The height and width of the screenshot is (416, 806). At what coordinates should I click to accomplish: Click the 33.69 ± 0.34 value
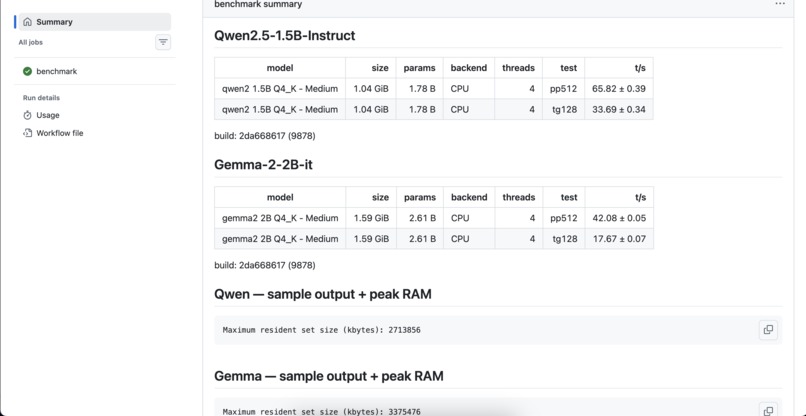[x=619, y=110]
